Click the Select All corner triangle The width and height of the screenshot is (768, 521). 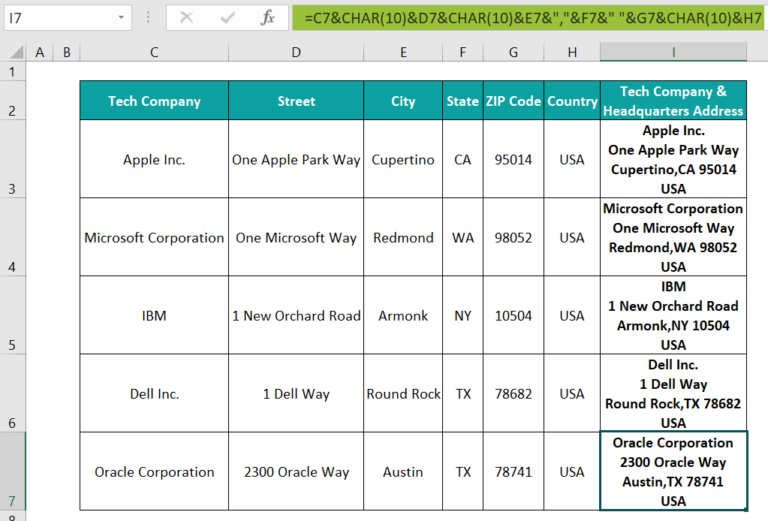(x=17, y=52)
